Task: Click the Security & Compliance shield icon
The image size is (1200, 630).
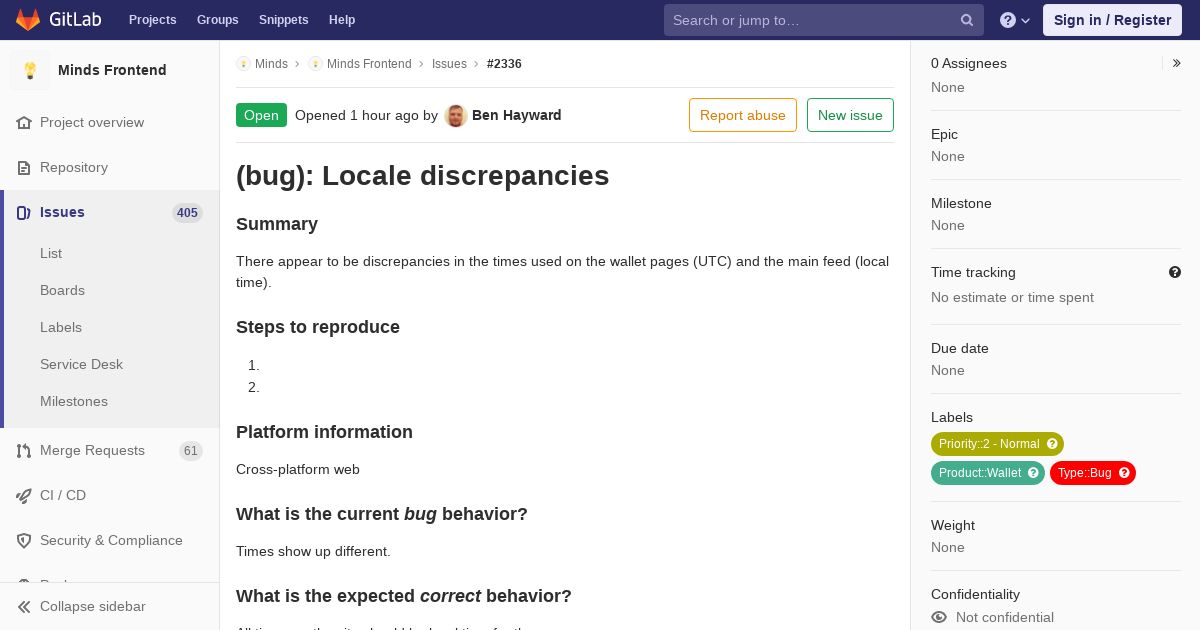Action: click(24, 540)
